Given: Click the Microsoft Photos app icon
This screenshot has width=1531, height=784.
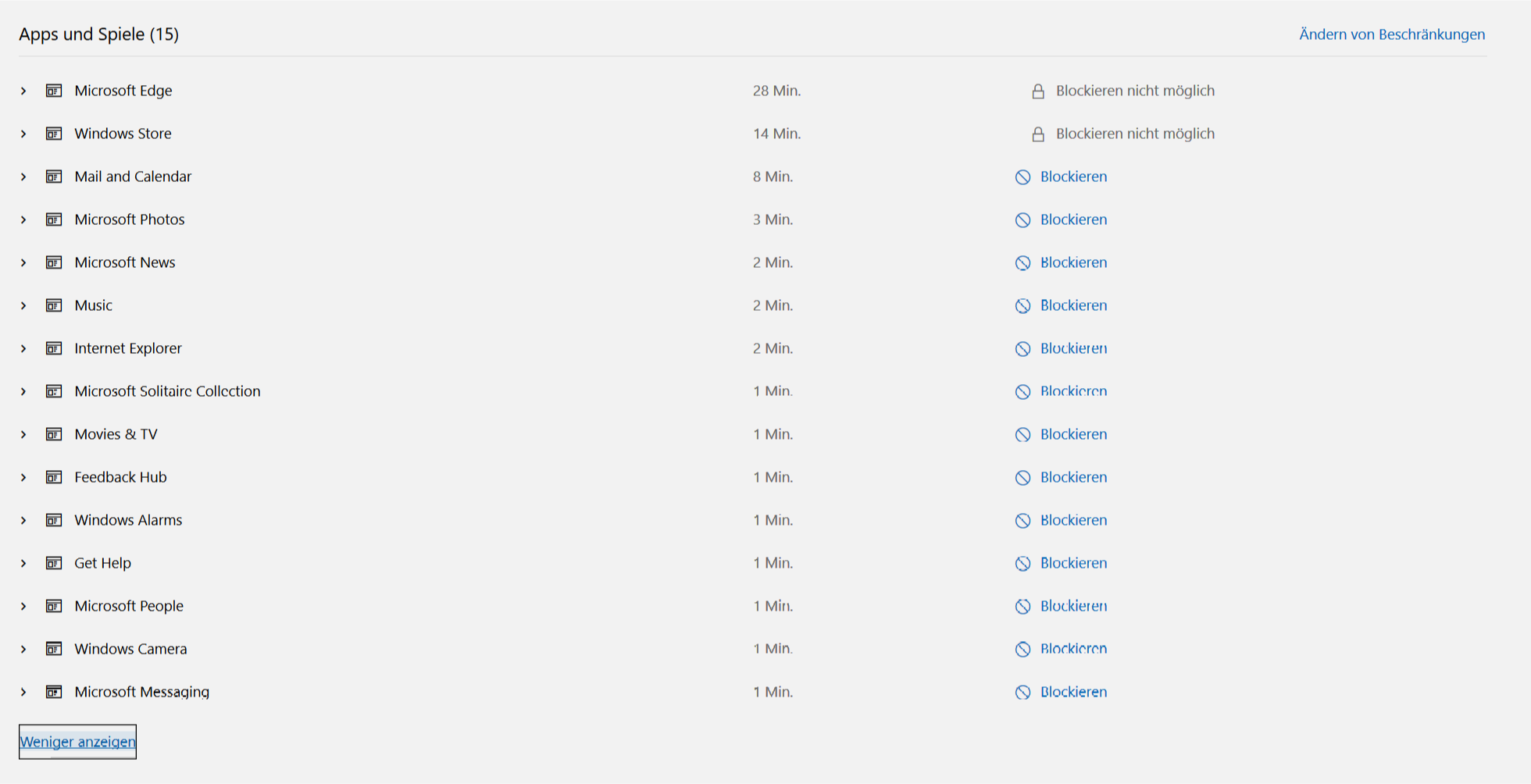Looking at the screenshot, I should 54,219.
